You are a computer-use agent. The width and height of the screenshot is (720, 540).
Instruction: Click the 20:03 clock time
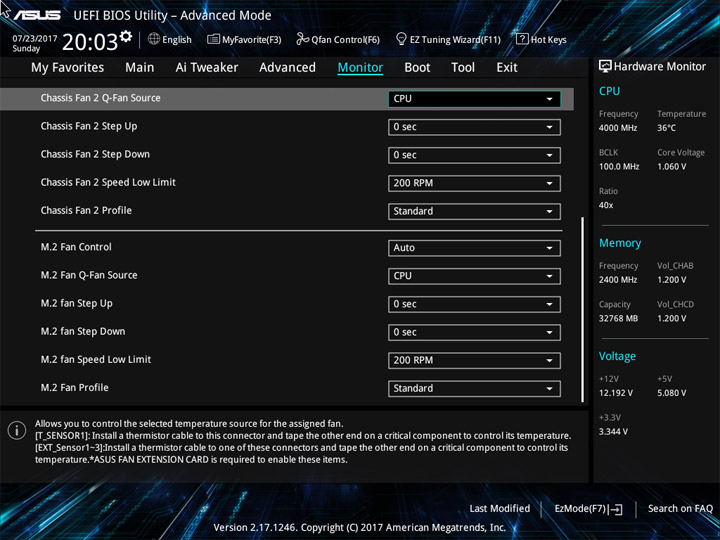point(90,42)
